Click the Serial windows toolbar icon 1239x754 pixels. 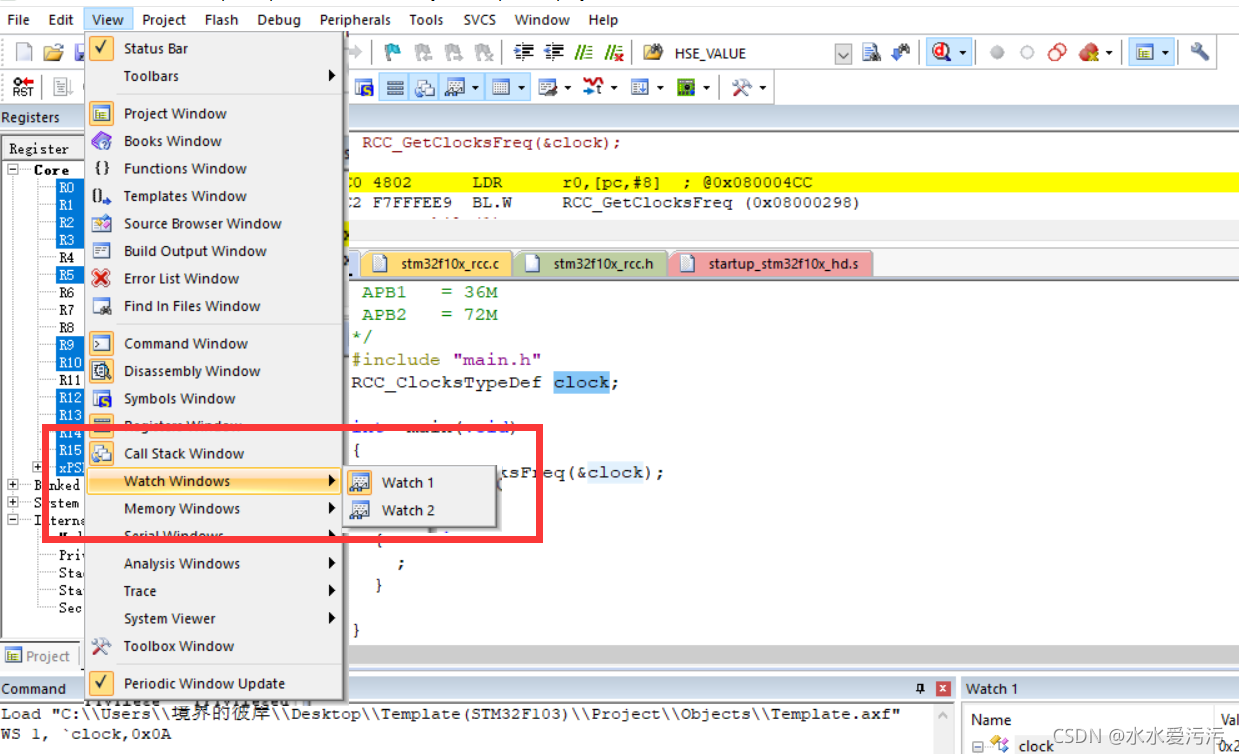coord(548,88)
